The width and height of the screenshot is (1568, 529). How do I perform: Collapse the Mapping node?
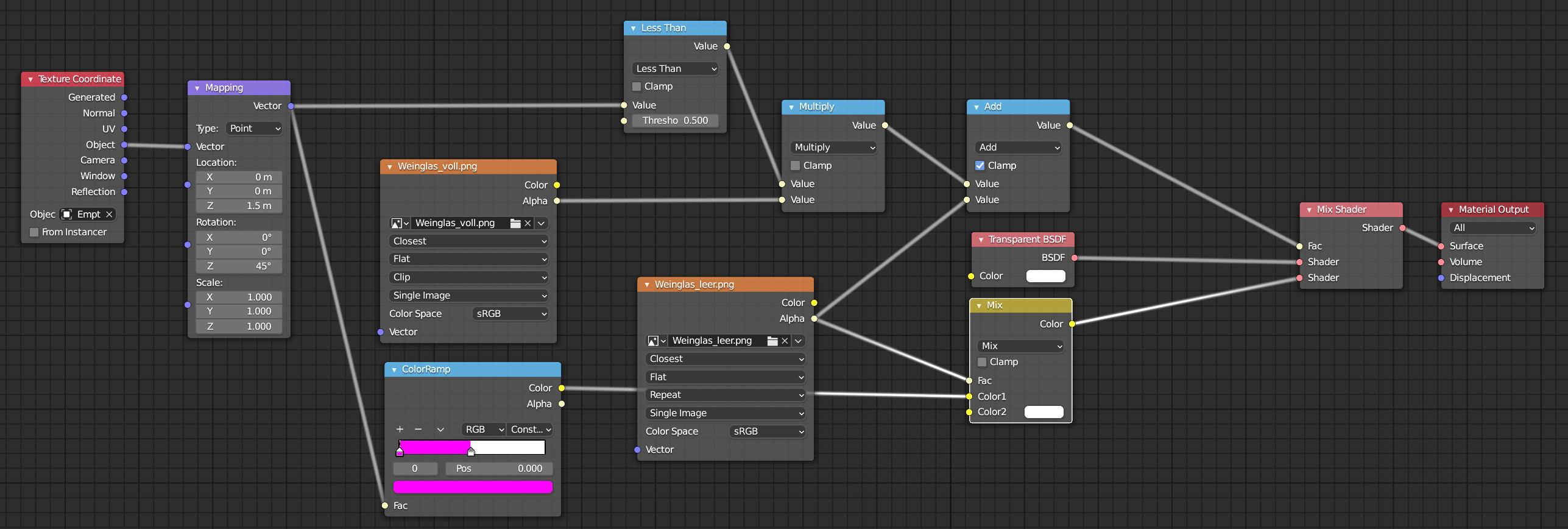pos(197,88)
